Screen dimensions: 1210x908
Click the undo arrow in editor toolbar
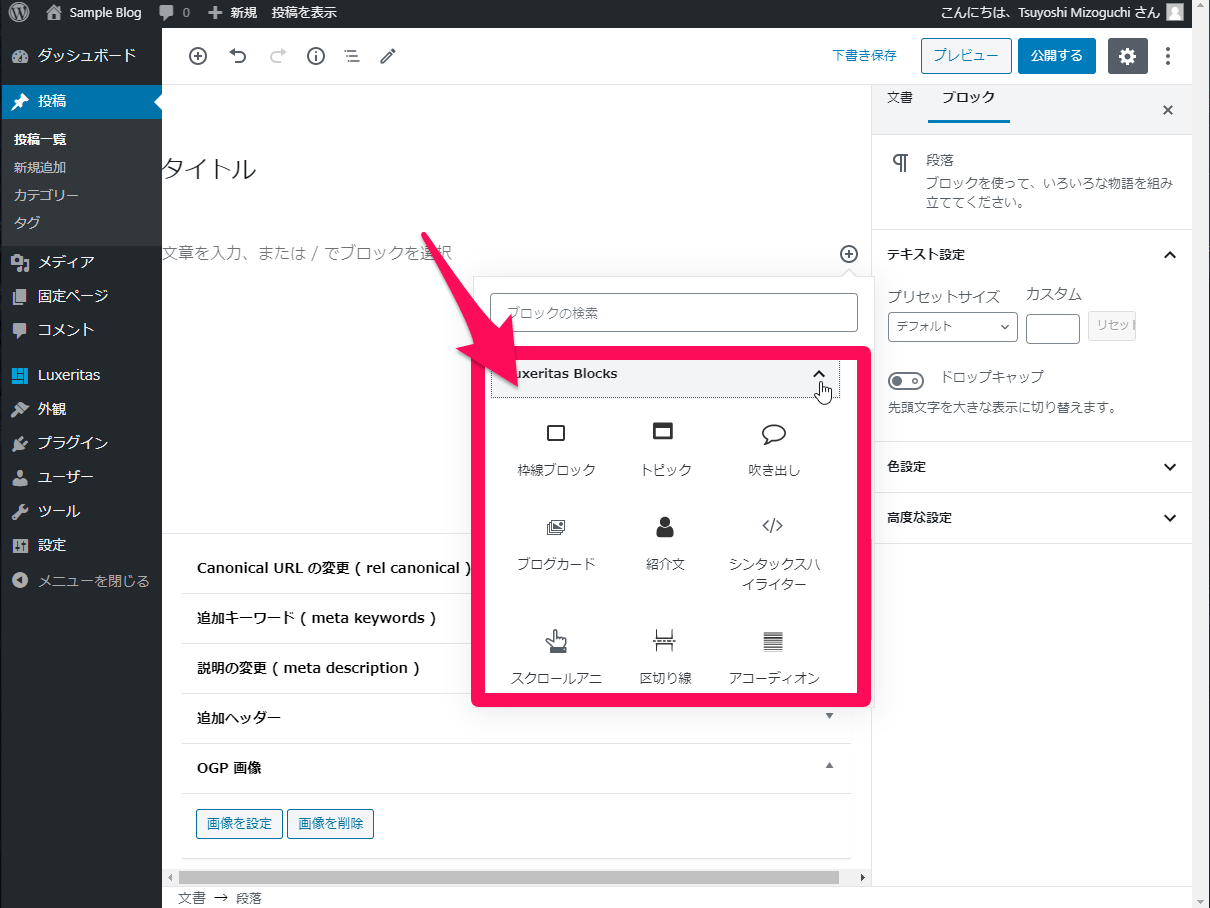[x=238, y=56]
